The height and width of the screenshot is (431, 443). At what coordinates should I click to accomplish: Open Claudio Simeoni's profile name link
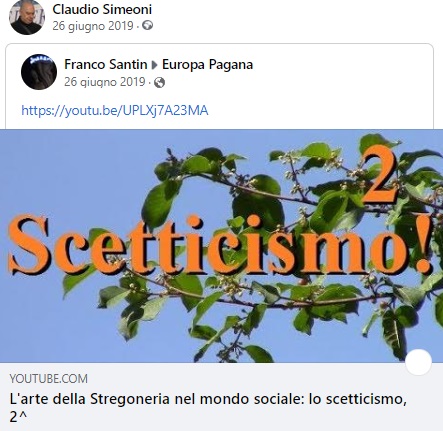click(102, 9)
